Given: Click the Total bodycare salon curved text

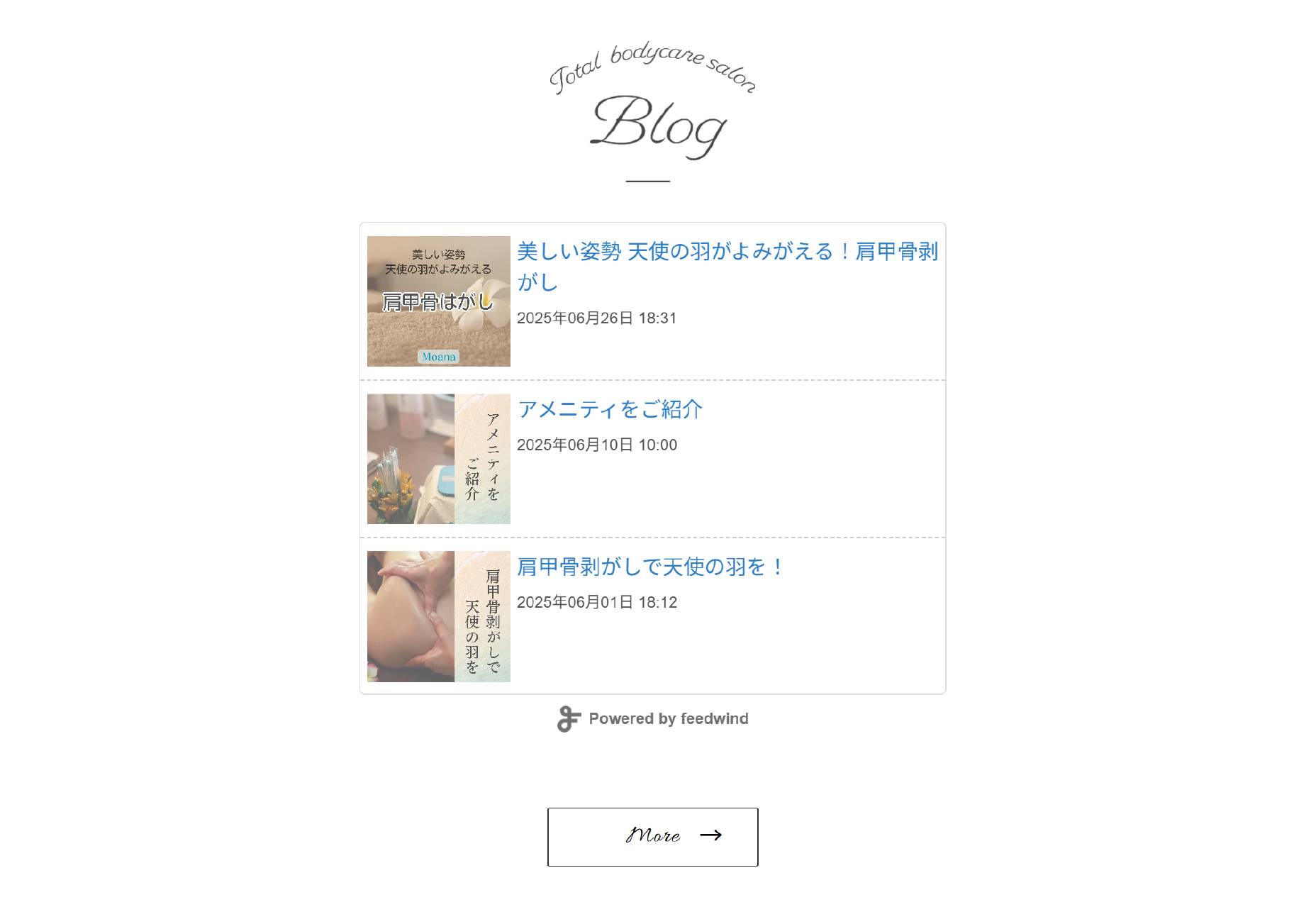Looking at the screenshot, I should click(x=653, y=66).
